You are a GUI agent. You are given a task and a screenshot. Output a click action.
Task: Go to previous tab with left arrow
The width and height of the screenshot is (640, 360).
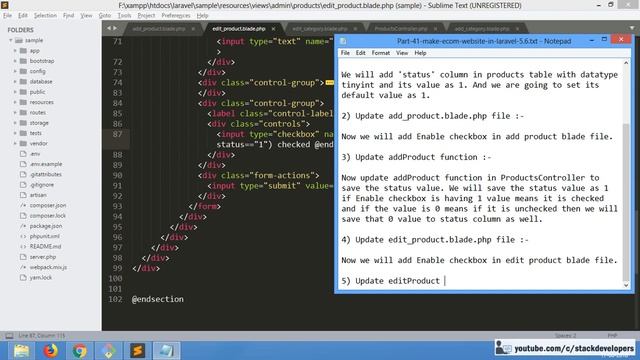[x=109, y=28]
